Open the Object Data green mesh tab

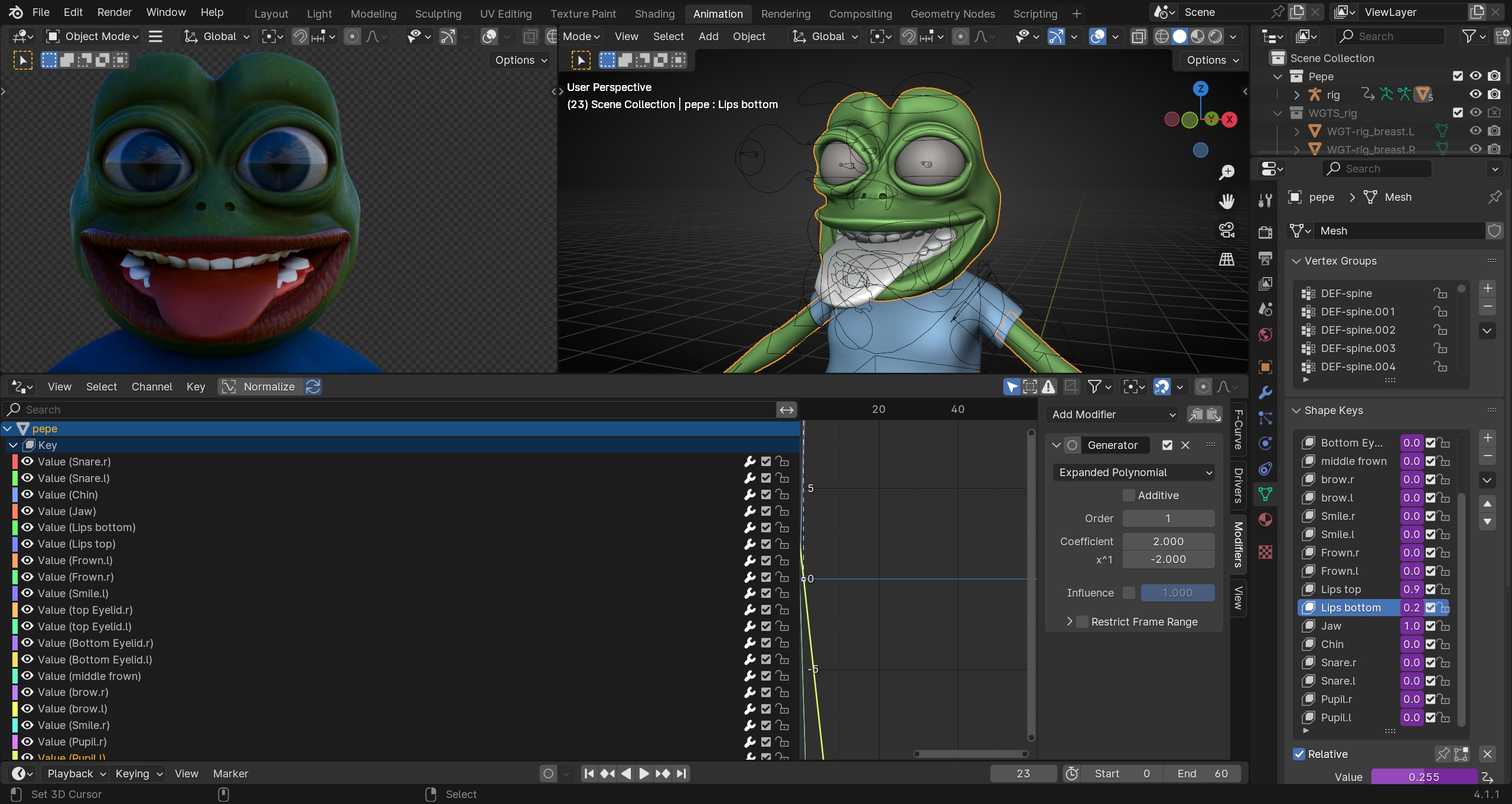tap(1265, 494)
